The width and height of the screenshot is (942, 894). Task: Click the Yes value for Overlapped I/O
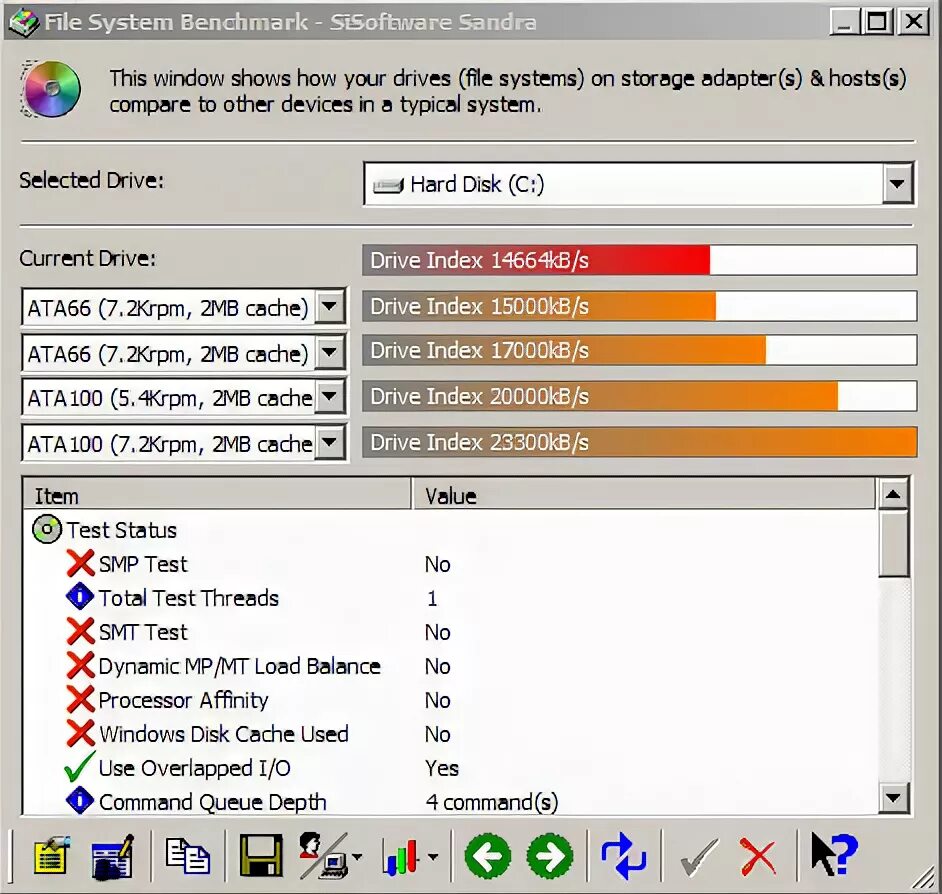[x=442, y=768]
